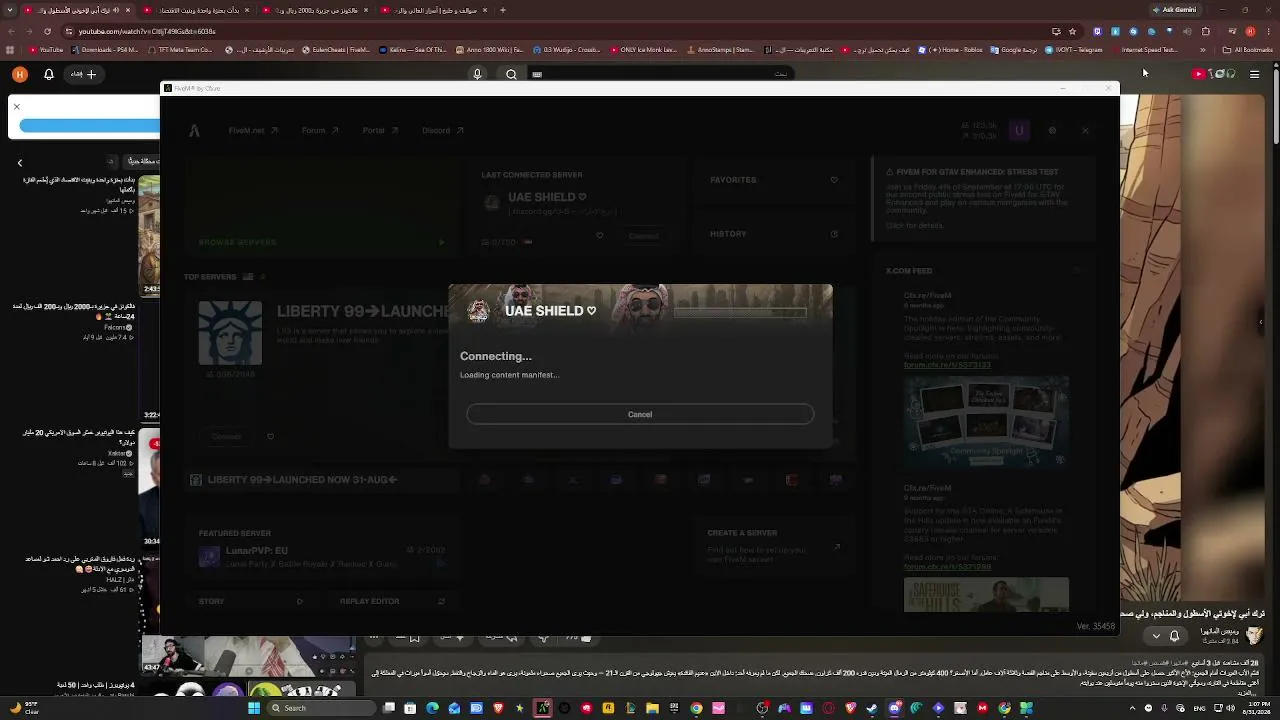Screen dimensions: 1280x720
Task: Click the FiveM logo icon in launcher
Action: [195, 130]
